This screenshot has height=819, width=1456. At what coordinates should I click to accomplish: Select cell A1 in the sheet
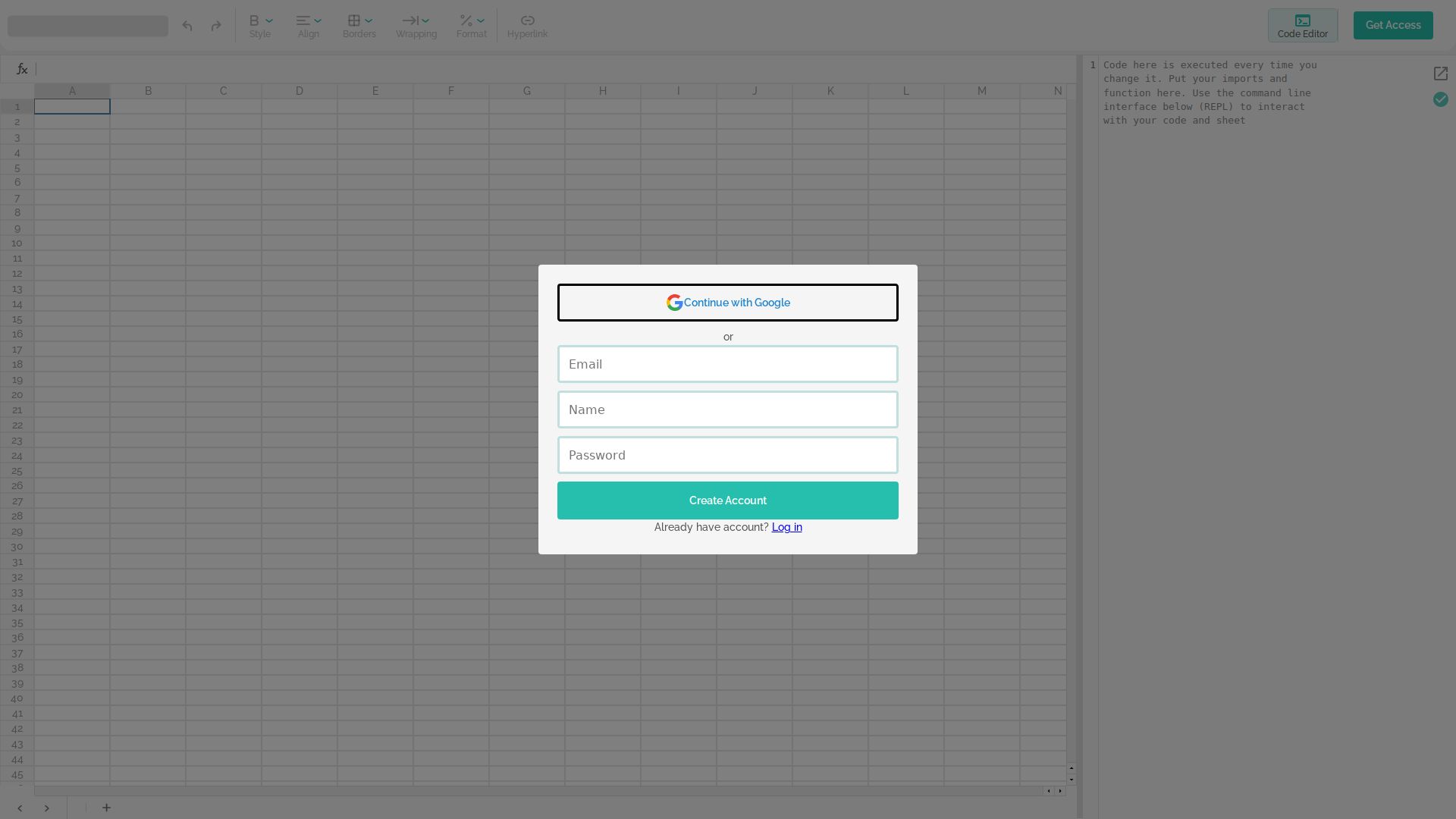(x=72, y=106)
